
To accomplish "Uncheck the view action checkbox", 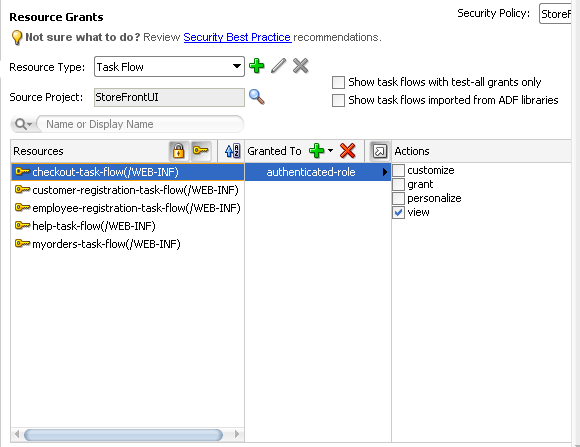I will [398, 212].
